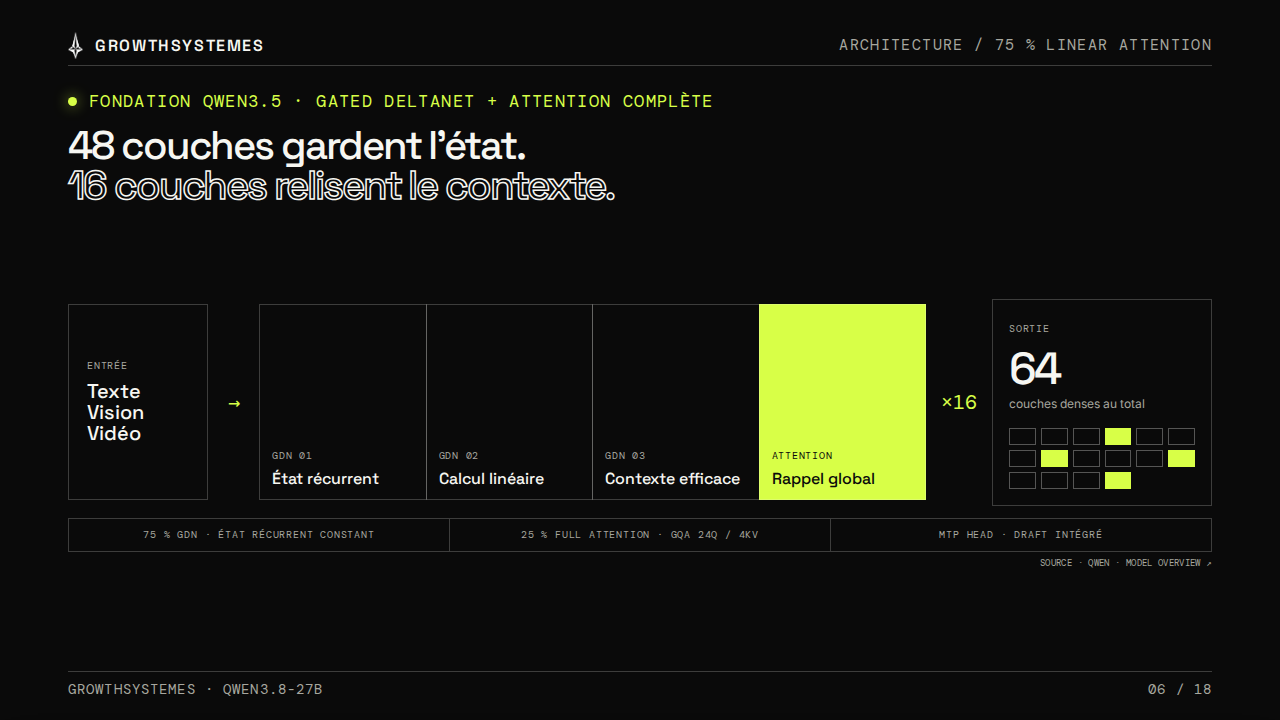
Task: Select the ENTRÉE input card
Action: 138,402
